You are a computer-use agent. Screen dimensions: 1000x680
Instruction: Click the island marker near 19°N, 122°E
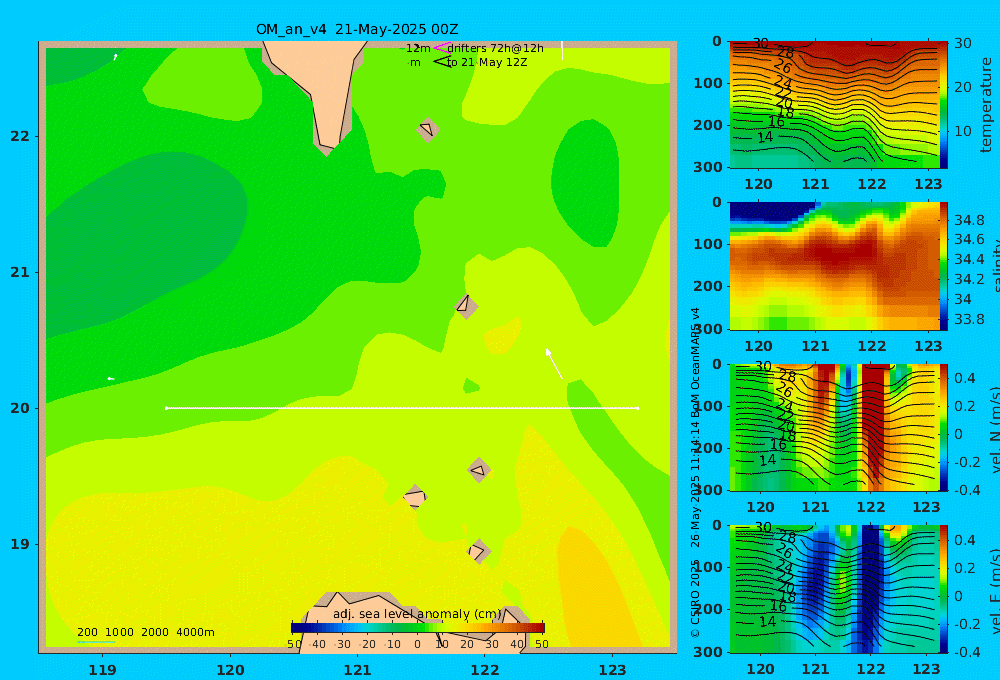click(479, 551)
